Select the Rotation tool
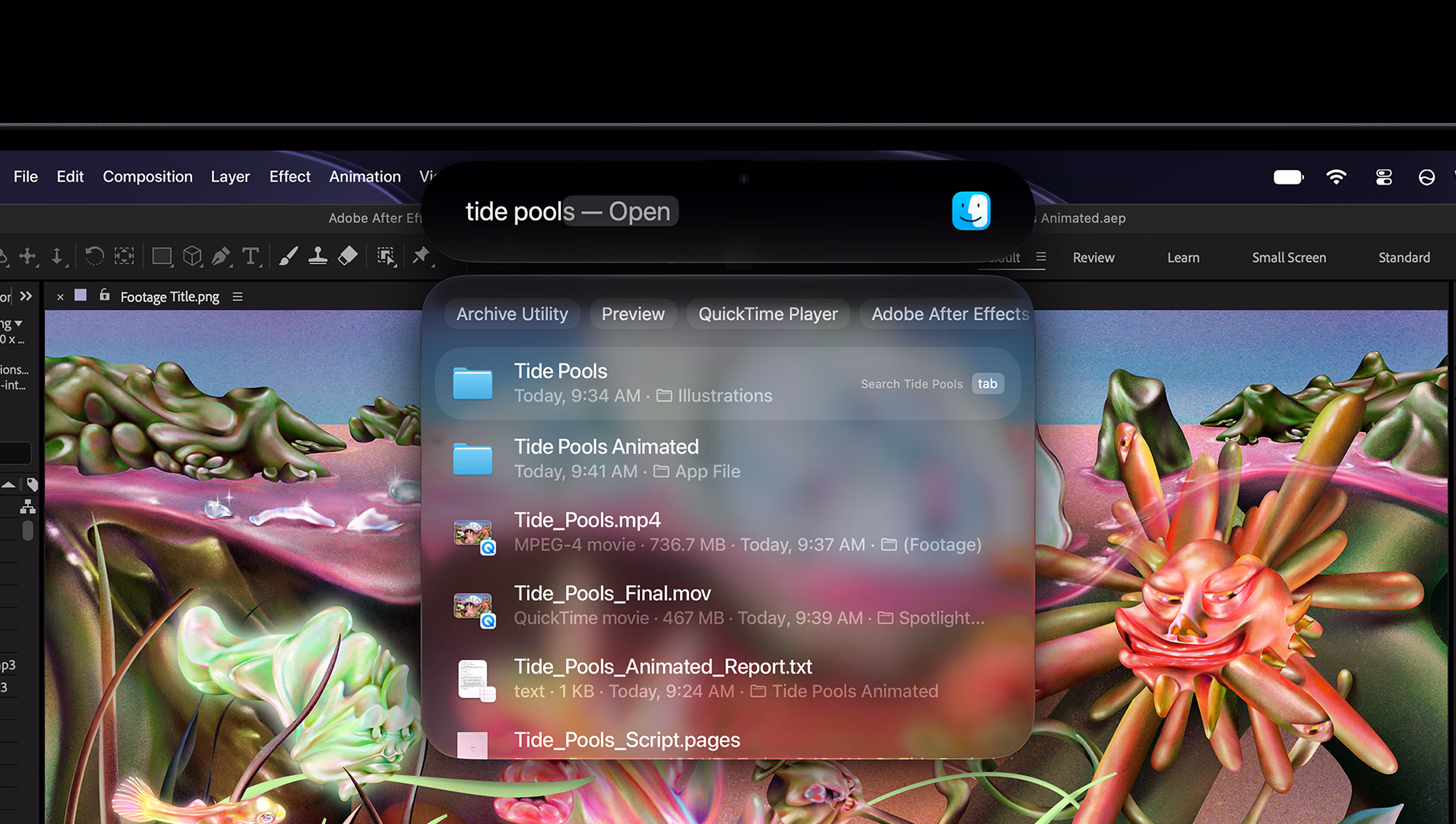1456x824 pixels. [94, 256]
